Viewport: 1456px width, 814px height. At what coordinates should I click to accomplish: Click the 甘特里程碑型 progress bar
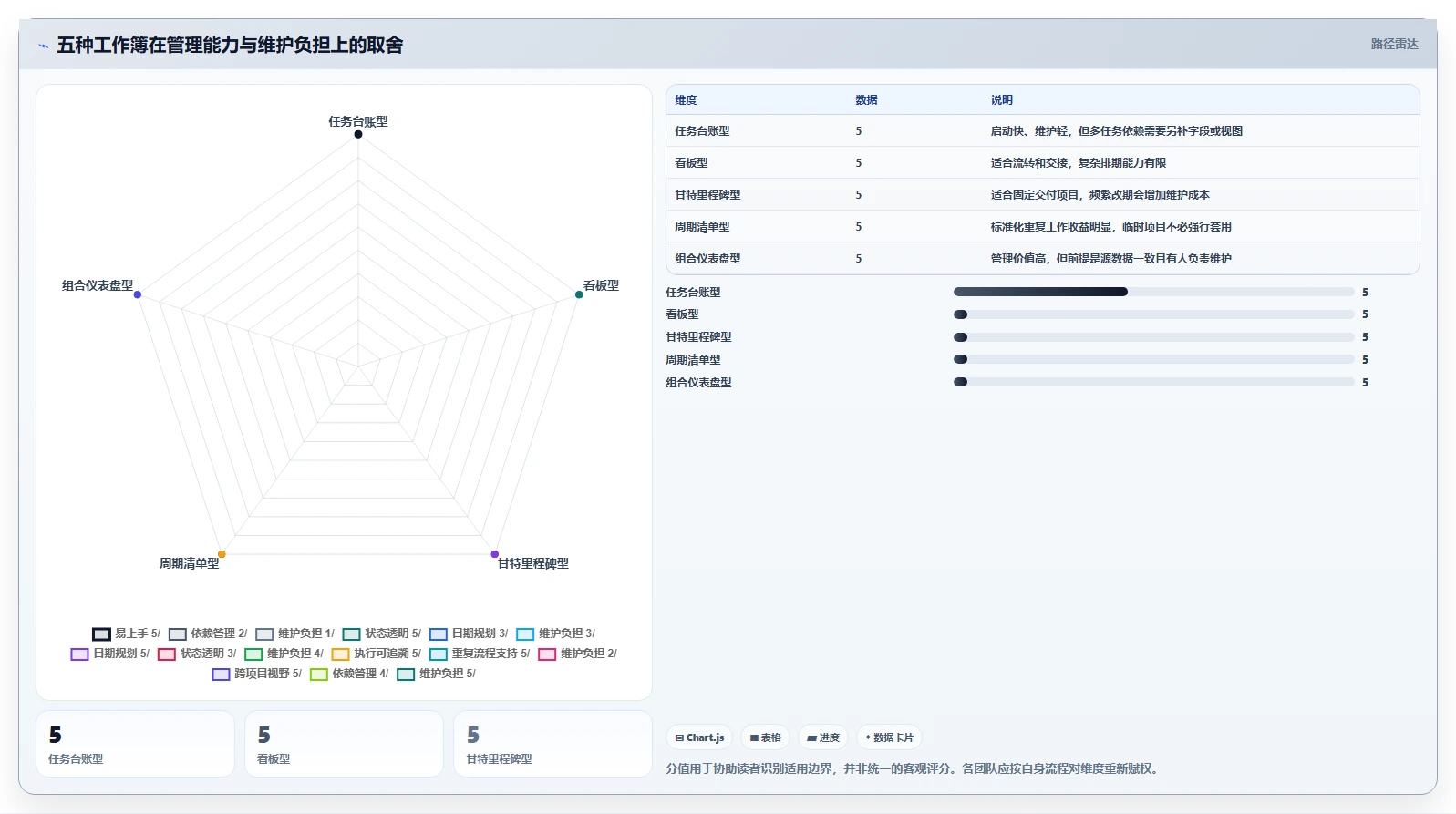[1153, 337]
